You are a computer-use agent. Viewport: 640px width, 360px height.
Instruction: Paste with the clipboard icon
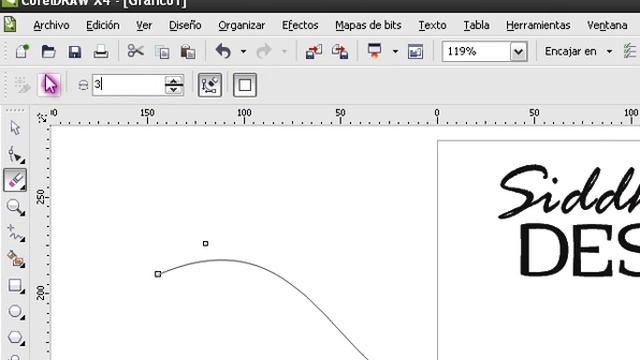point(188,52)
